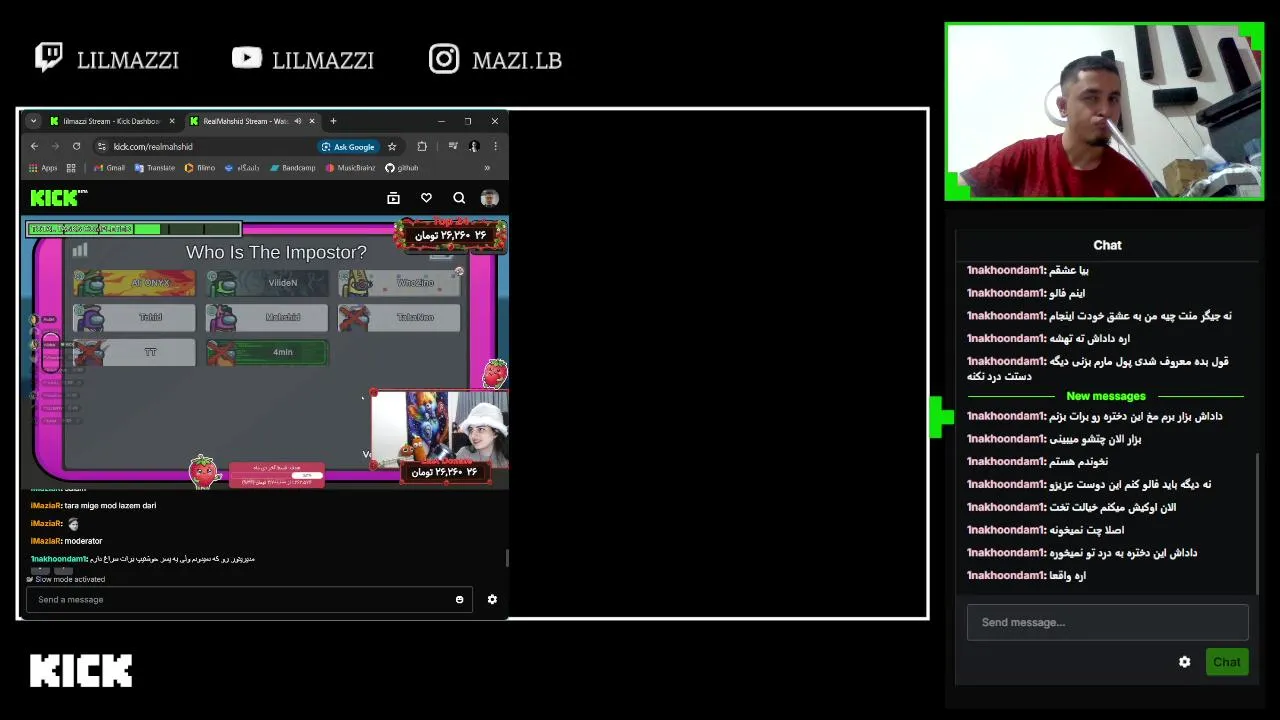Mute the RealMahshid tab audio speaker icon

(x=297, y=121)
